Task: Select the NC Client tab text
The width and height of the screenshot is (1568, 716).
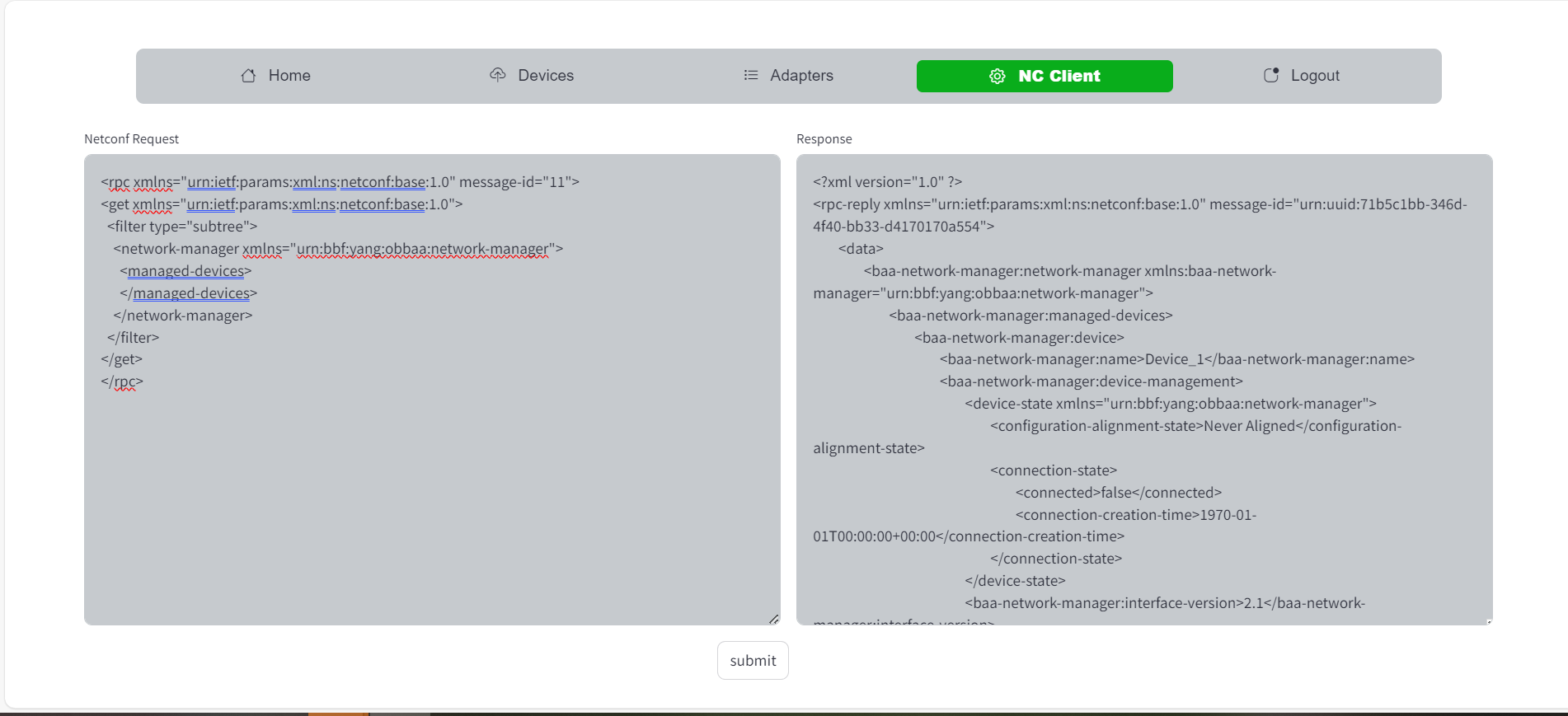Action: pyautogui.click(x=1059, y=76)
